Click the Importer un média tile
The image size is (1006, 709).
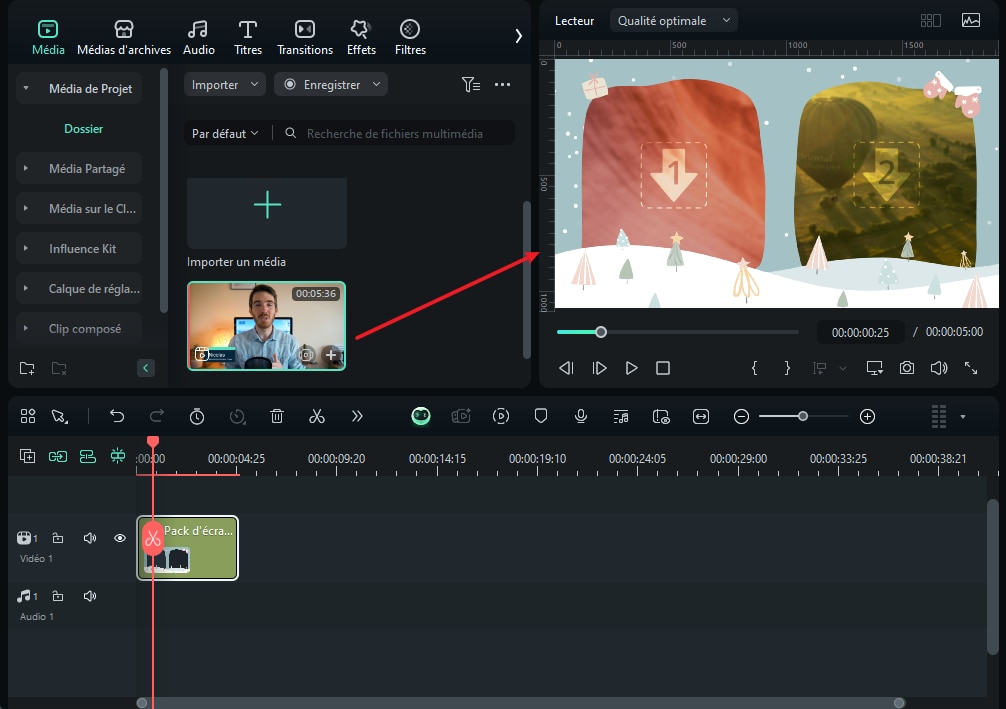tap(267, 213)
